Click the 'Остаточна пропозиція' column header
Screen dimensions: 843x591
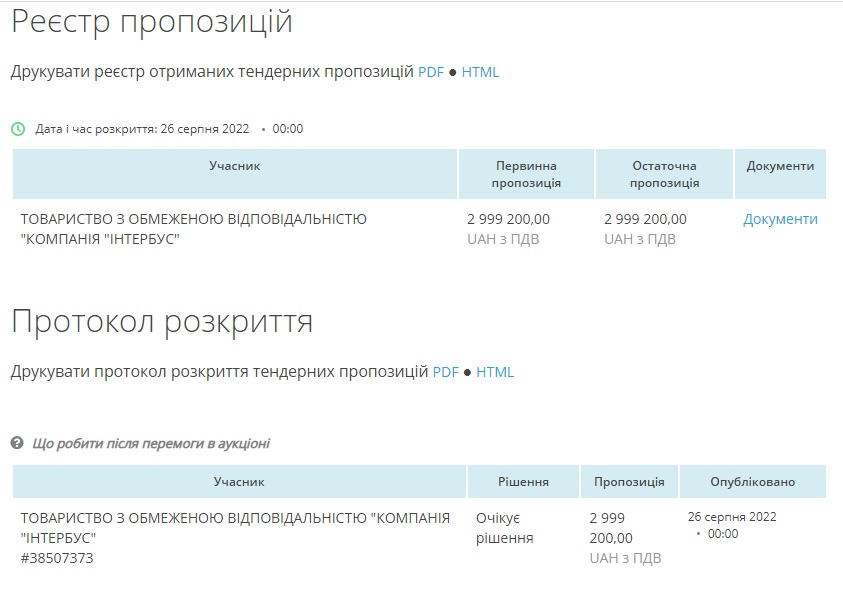coord(665,174)
